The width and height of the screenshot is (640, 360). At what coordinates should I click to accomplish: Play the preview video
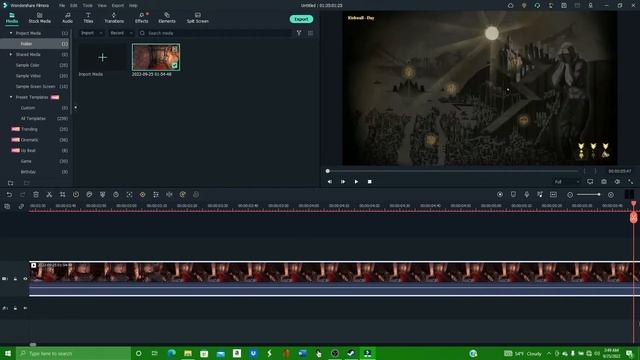[x=356, y=182]
